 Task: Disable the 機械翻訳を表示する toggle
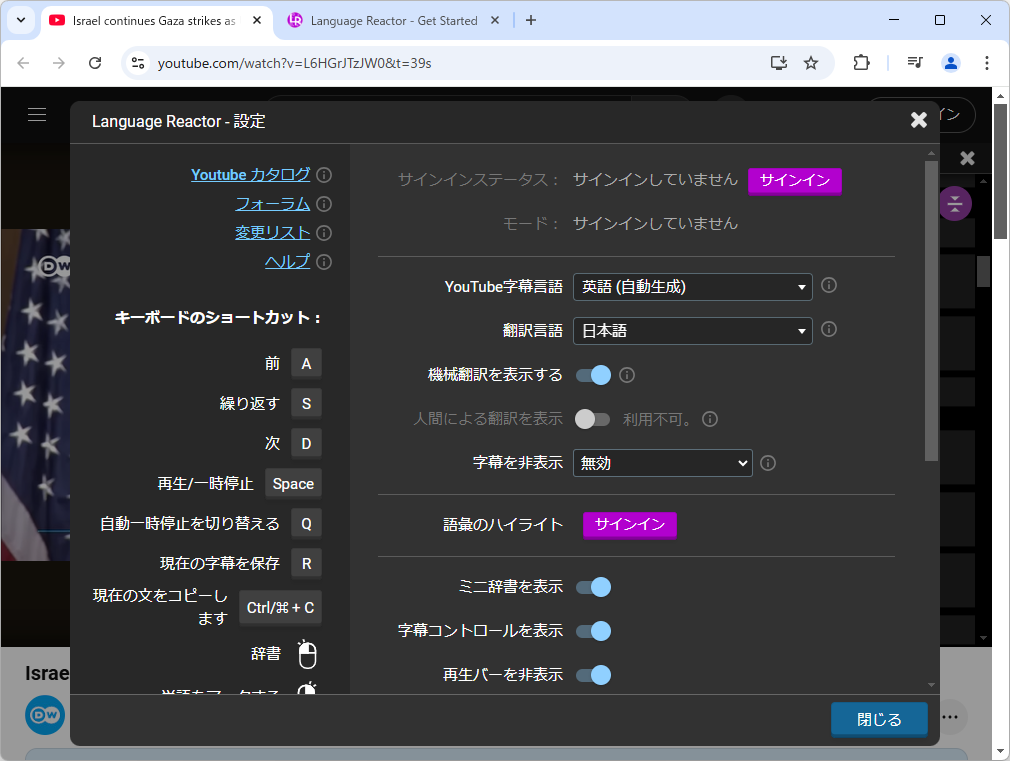pyautogui.click(x=594, y=374)
